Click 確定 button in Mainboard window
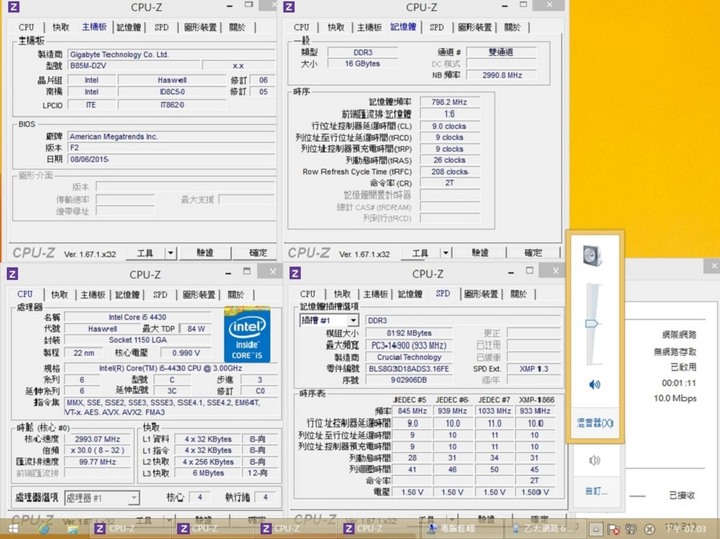 [x=258, y=253]
